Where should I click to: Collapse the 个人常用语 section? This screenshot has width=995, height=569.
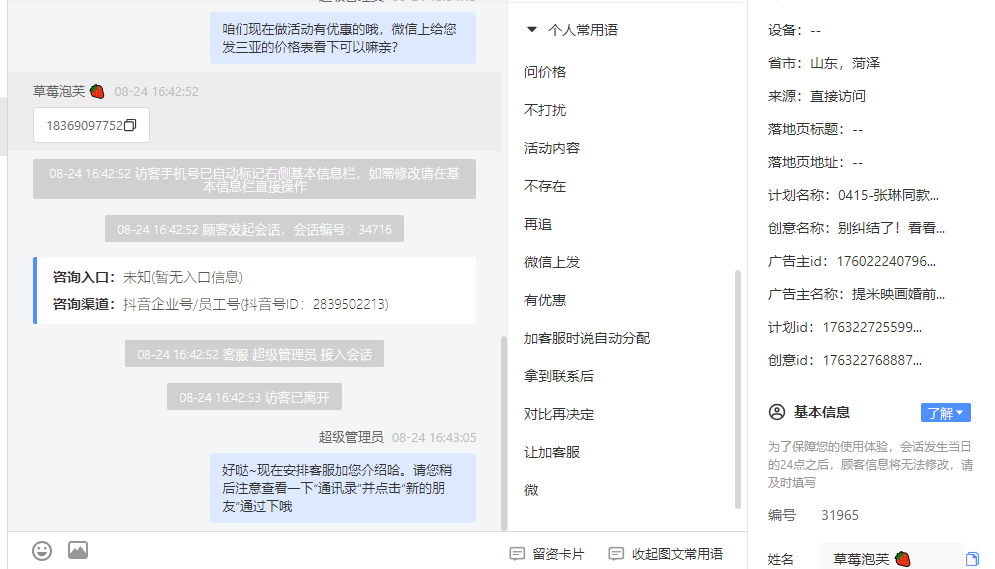[532, 29]
